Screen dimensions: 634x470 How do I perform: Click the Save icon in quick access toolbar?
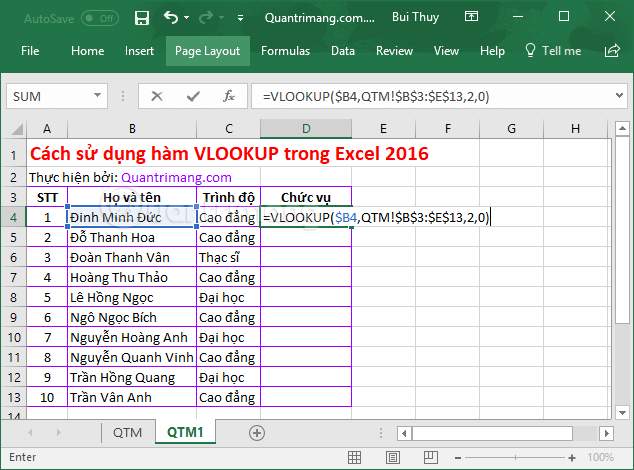(142, 18)
